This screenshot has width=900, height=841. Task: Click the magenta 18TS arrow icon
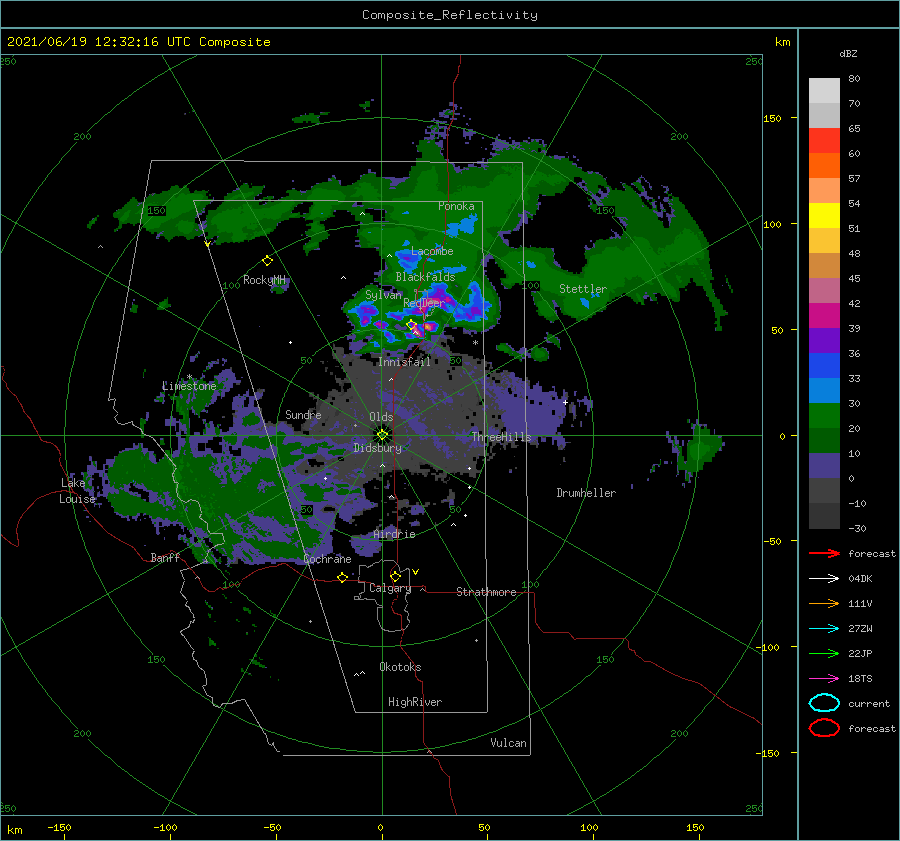824,678
